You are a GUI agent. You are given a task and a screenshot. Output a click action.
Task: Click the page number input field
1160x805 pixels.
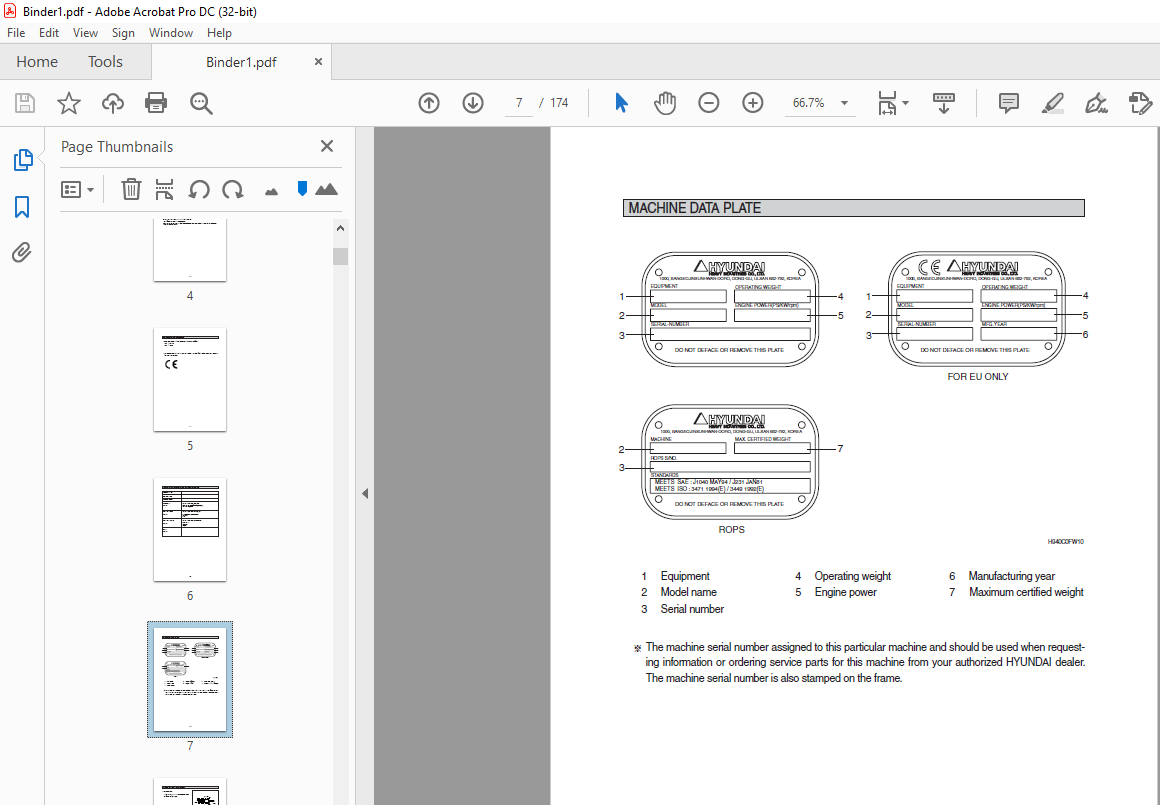(519, 103)
